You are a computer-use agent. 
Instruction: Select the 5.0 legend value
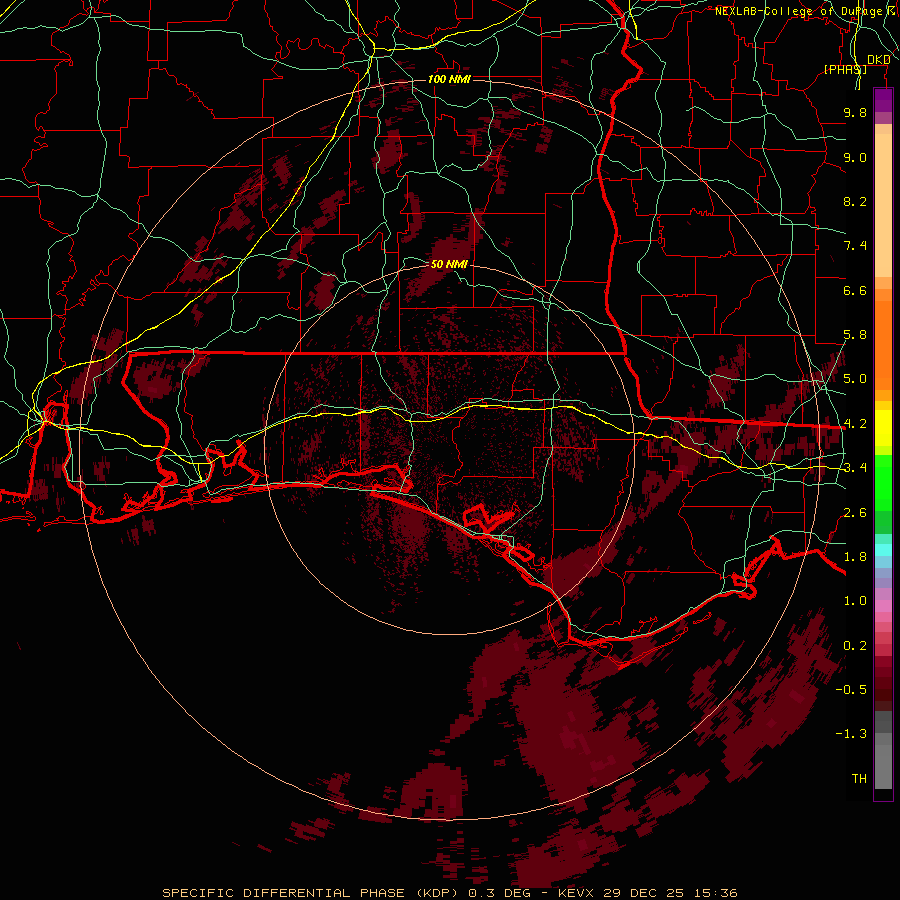coord(855,379)
